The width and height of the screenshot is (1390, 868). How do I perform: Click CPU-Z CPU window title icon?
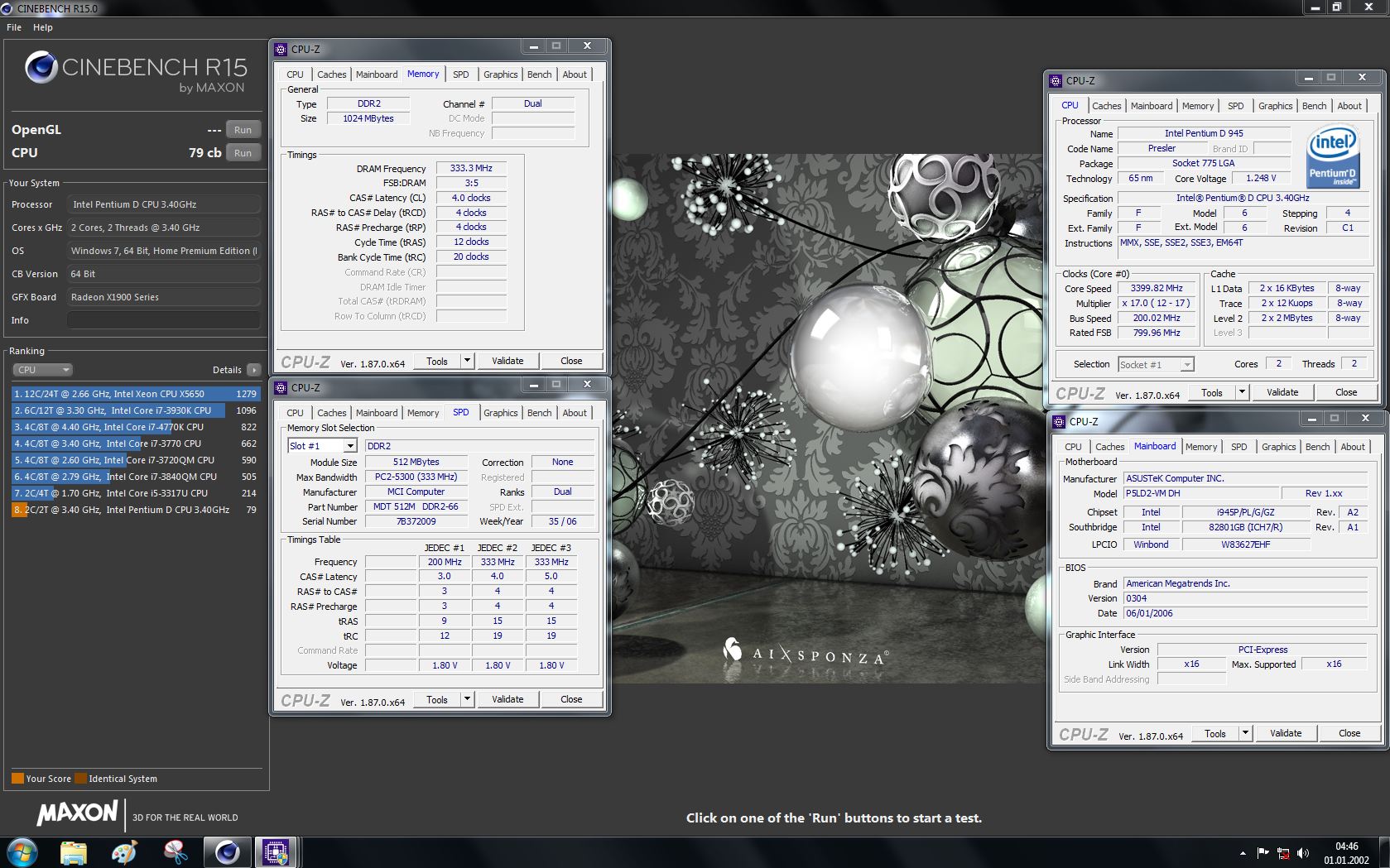click(x=1056, y=80)
